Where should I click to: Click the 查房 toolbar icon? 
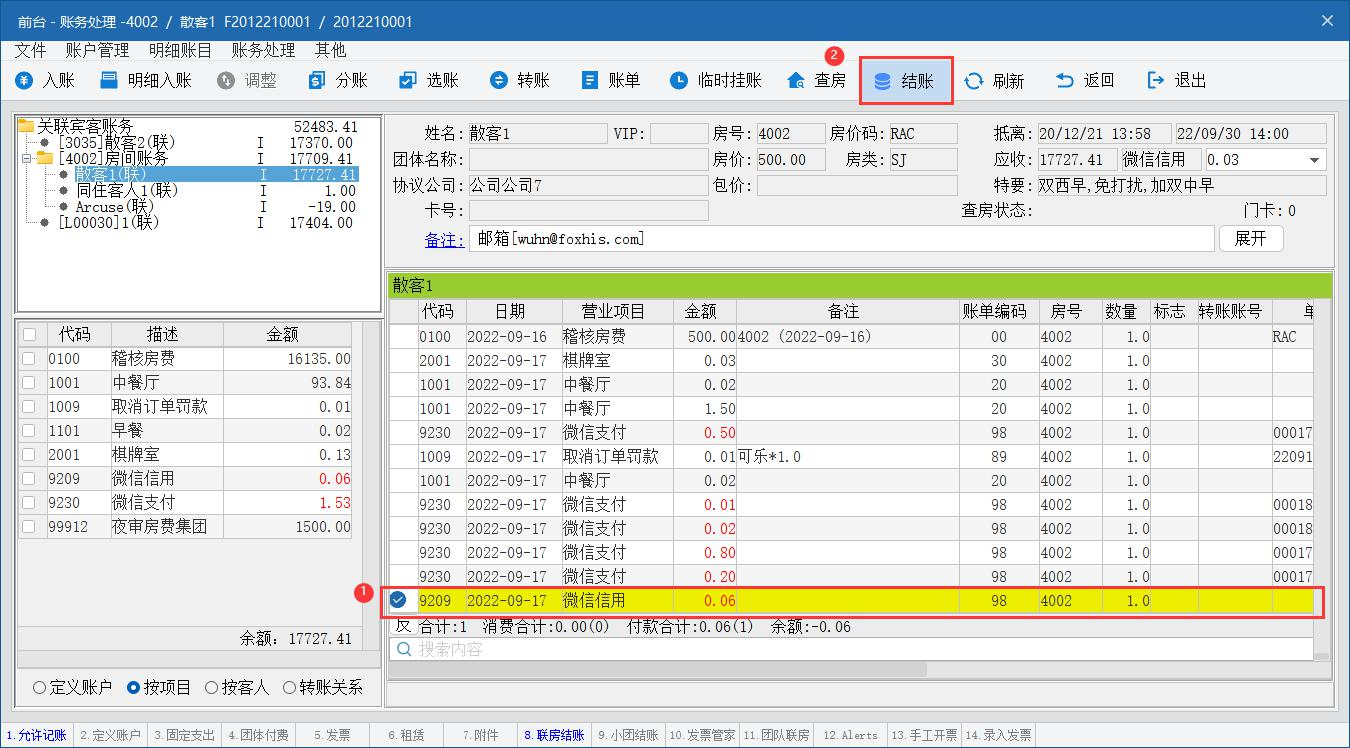click(796, 81)
